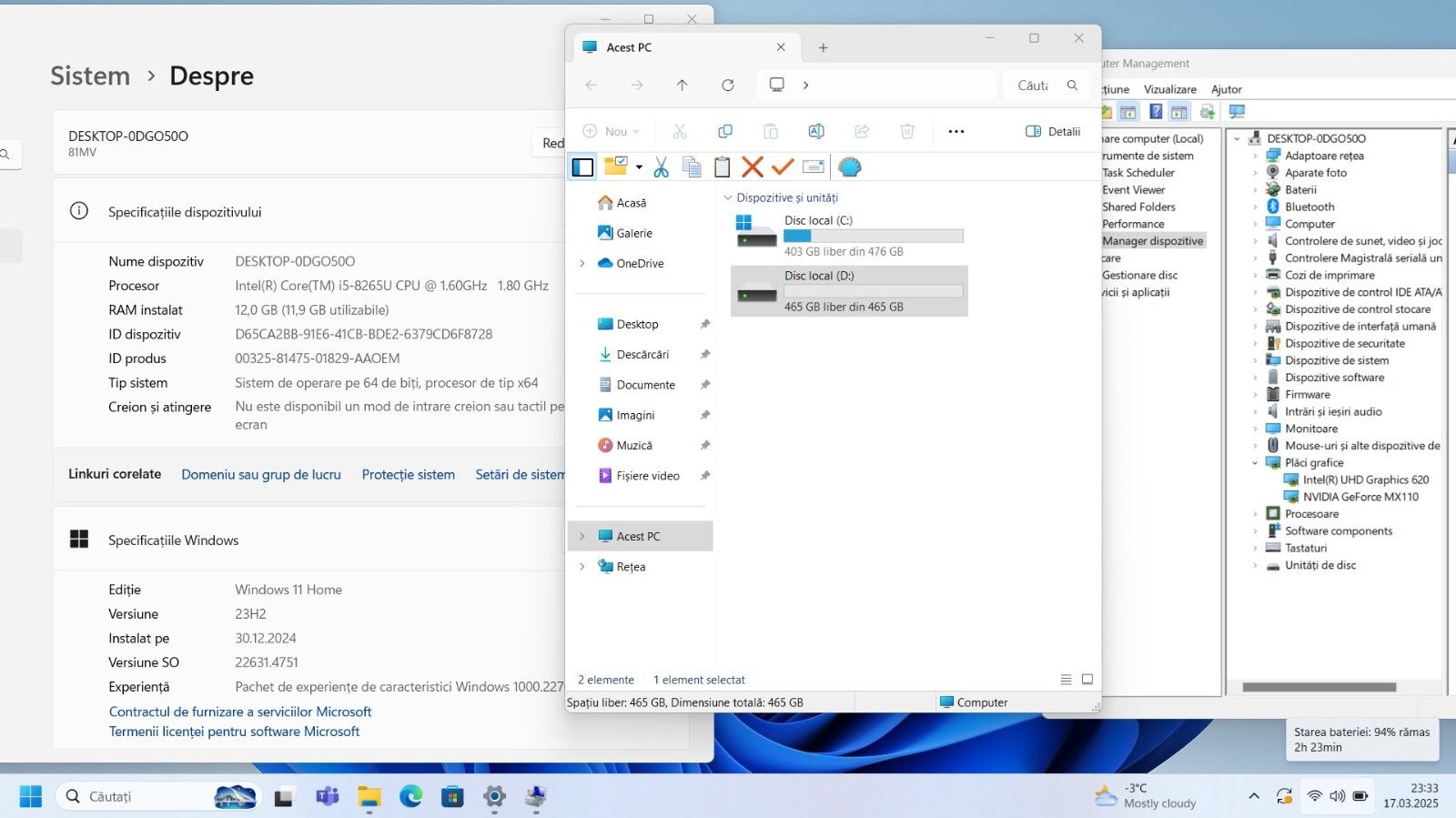The width and height of the screenshot is (1456, 818).
Task: Open the See more three-dots menu
Action: (x=955, y=131)
